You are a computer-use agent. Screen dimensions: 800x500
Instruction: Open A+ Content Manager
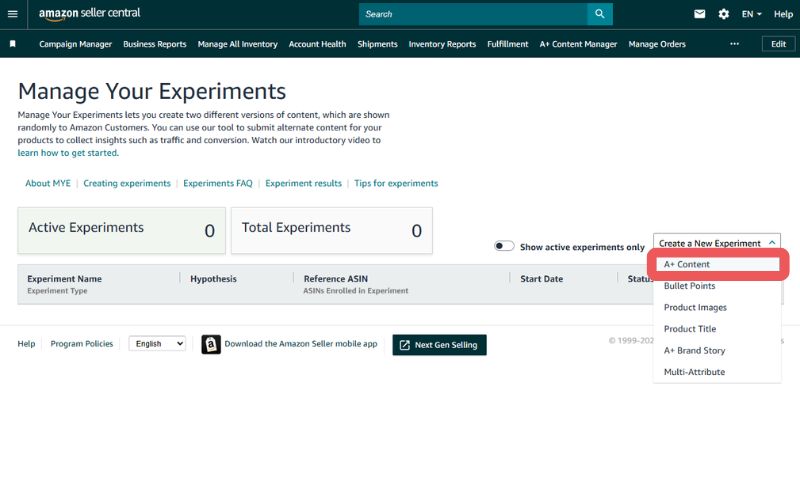click(x=579, y=44)
